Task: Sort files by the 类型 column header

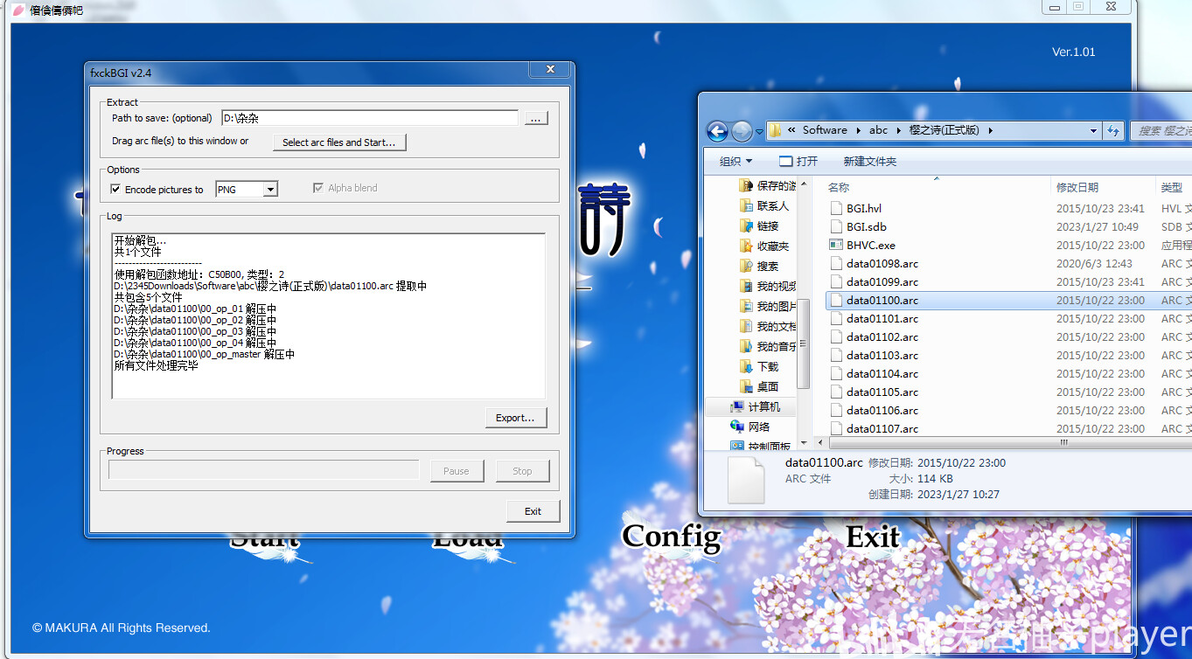Action: (x=1171, y=187)
